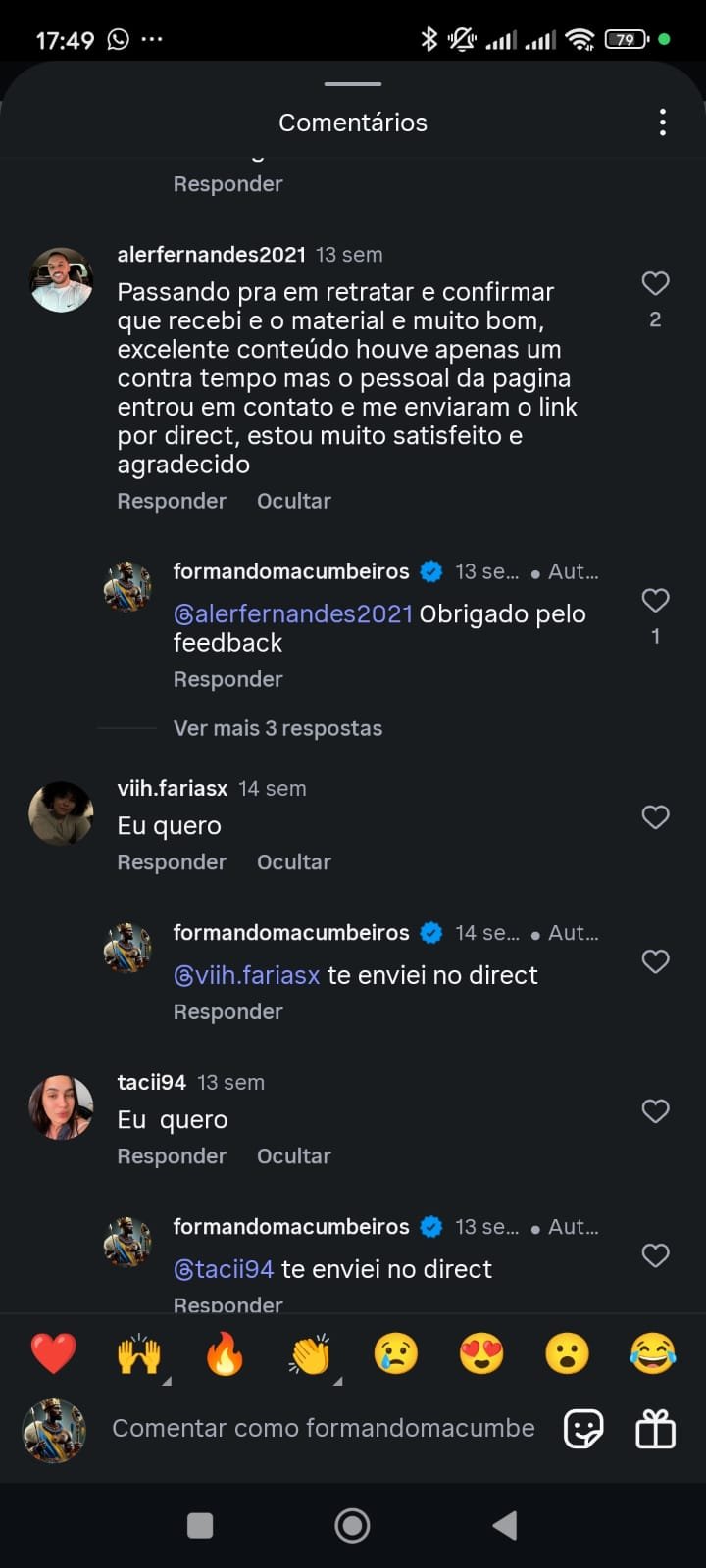The width and height of the screenshot is (706, 1568).
Task: Tap the red heart emoji reaction
Action: click(53, 1354)
